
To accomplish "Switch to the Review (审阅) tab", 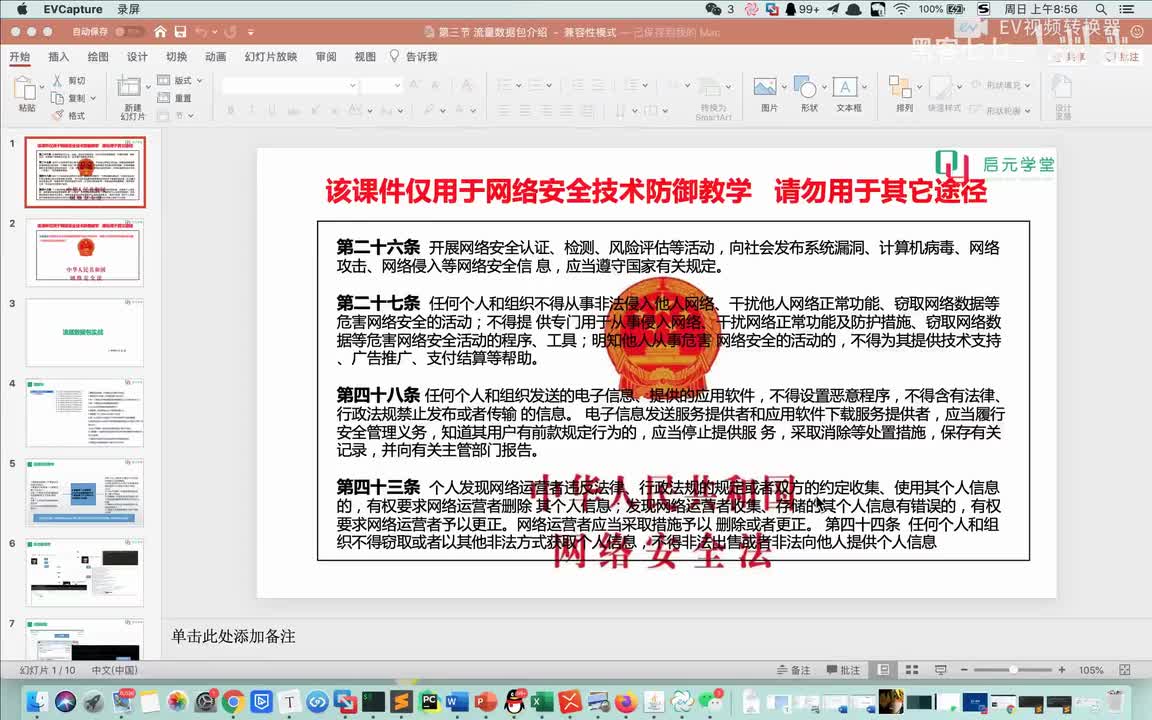I will coord(325,57).
